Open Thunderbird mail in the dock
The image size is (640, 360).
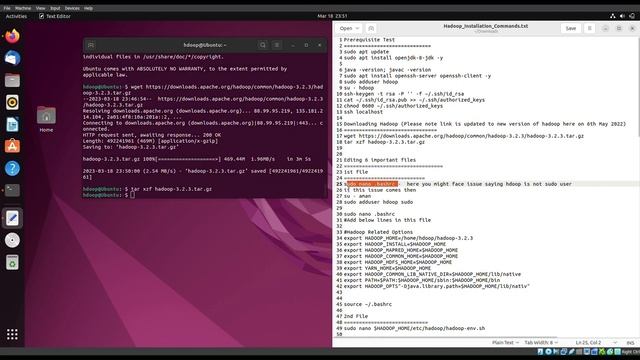point(12,58)
